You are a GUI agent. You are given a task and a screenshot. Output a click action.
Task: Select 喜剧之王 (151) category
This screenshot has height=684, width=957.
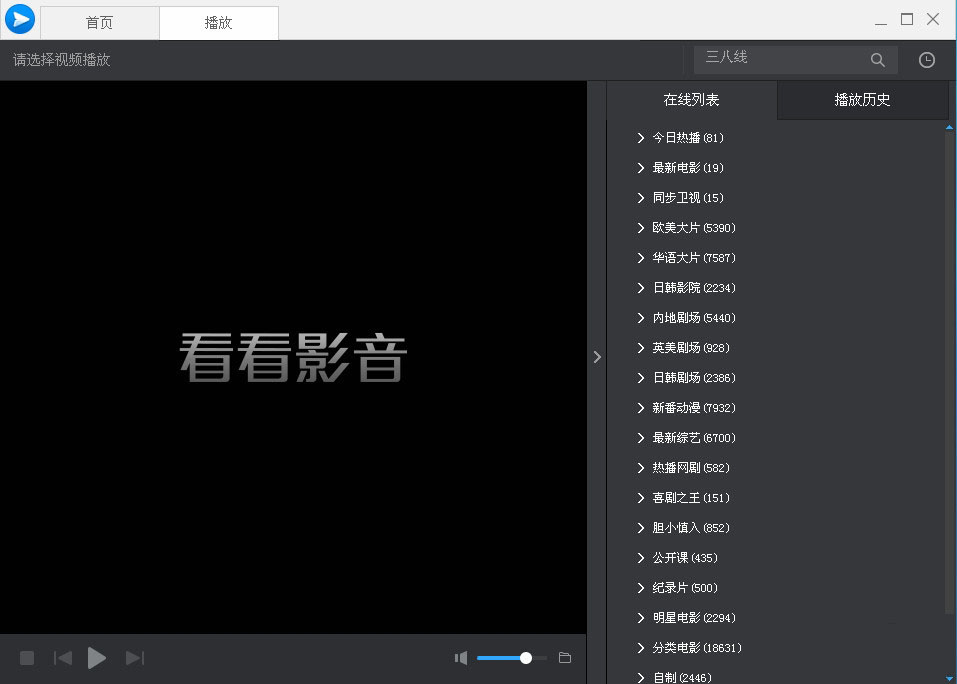pyautogui.click(x=690, y=498)
